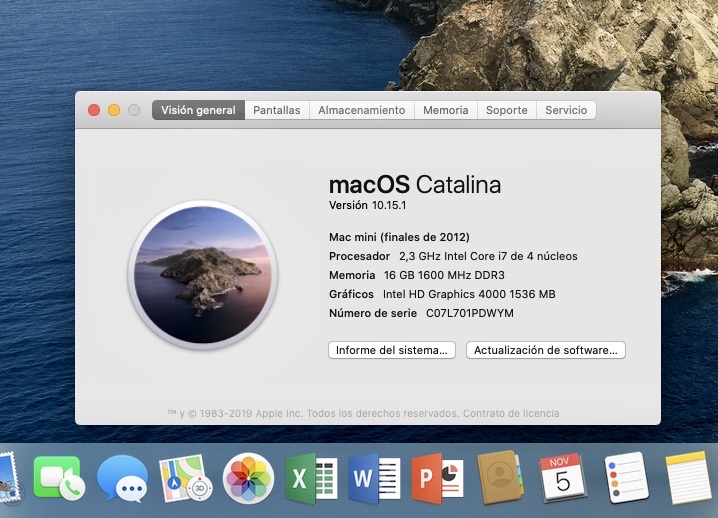The height and width of the screenshot is (518, 718).
Task: Open Messages from the Dock
Action: pos(122,478)
